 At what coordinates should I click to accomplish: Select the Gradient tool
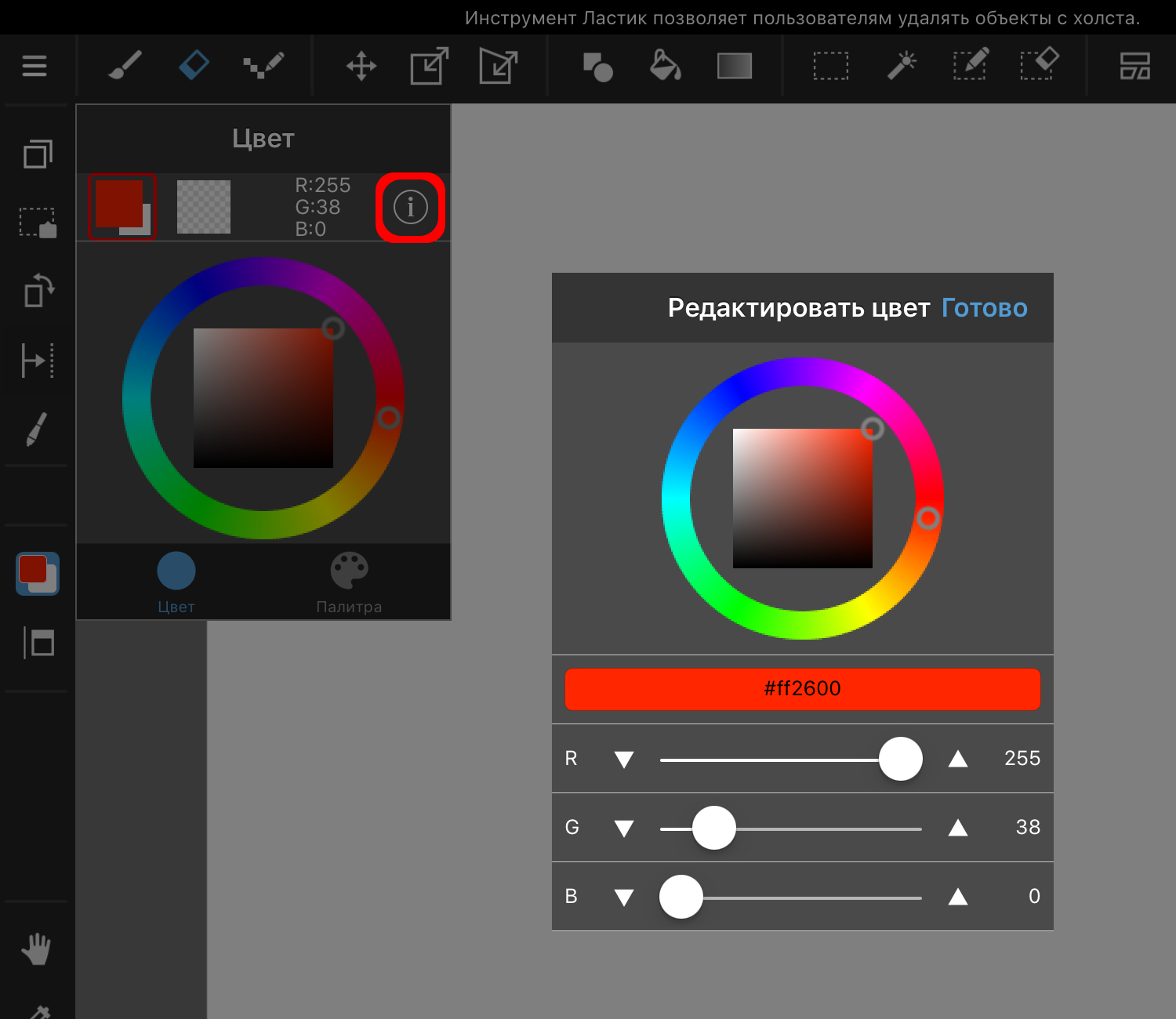(735, 66)
